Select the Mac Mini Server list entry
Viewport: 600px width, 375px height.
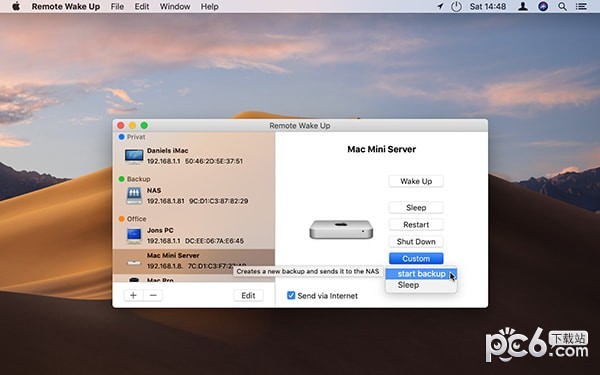194,262
